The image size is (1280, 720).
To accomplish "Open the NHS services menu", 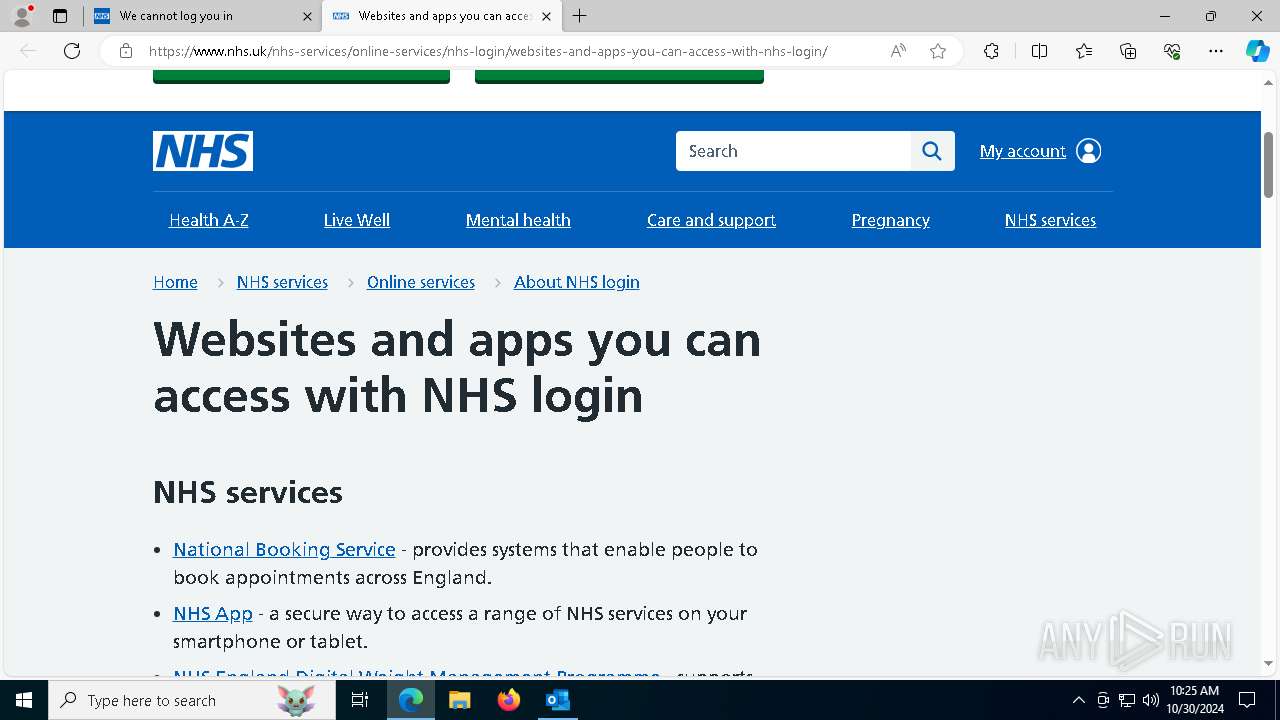I will (x=1050, y=220).
